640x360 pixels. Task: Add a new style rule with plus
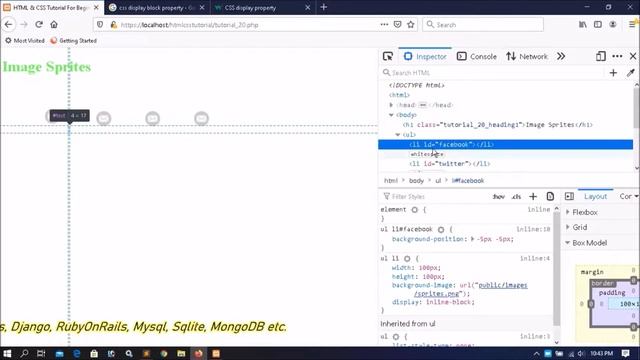click(x=533, y=196)
